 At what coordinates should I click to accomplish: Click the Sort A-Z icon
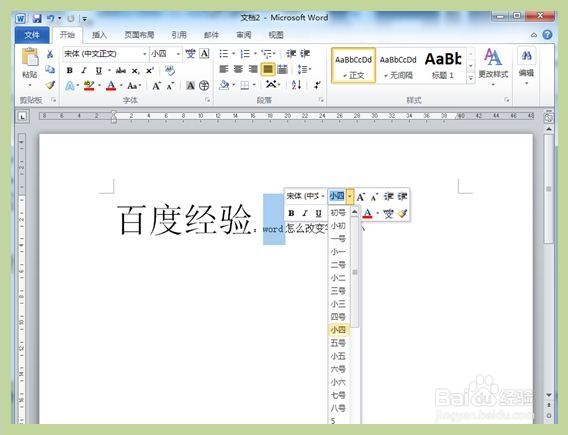(x=296, y=85)
